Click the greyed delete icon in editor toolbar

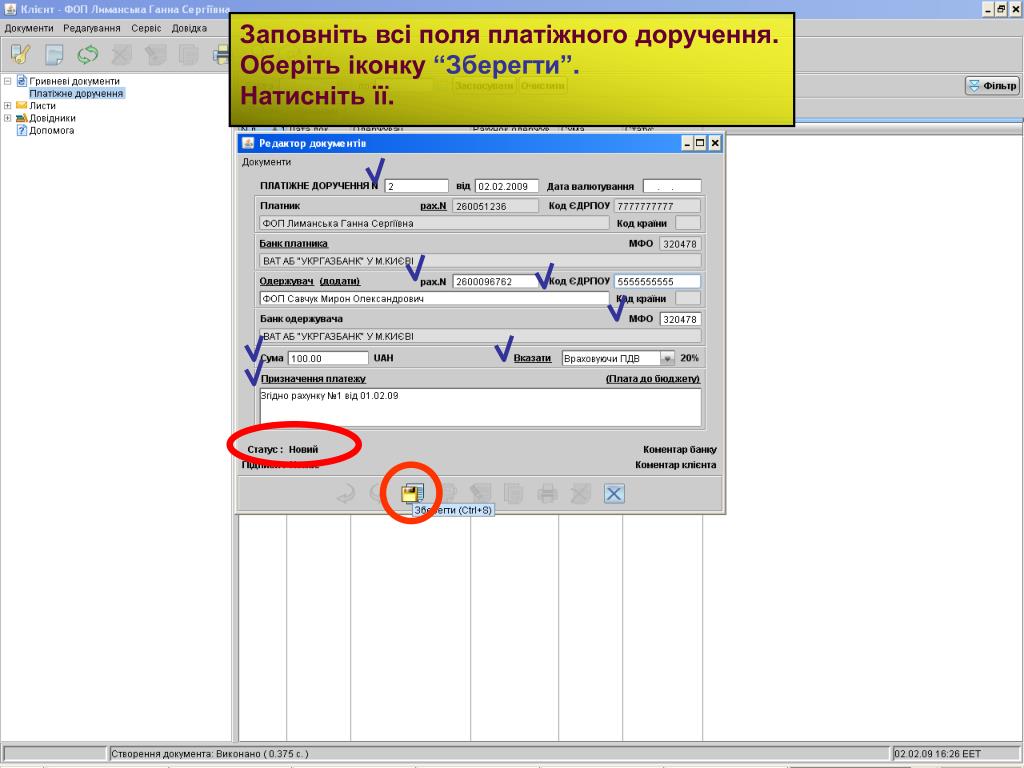pyautogui.click(x=581, y=494)
